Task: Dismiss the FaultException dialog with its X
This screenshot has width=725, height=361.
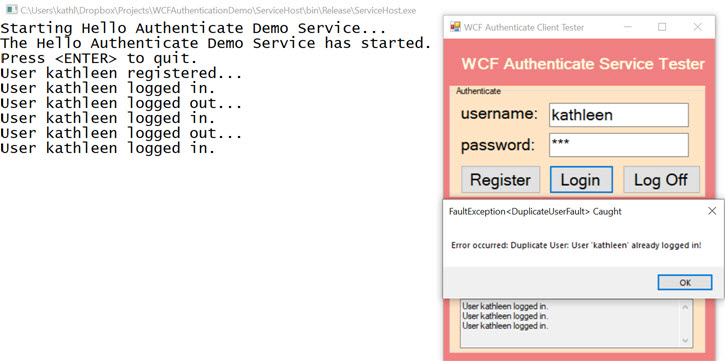Action: 712,211
